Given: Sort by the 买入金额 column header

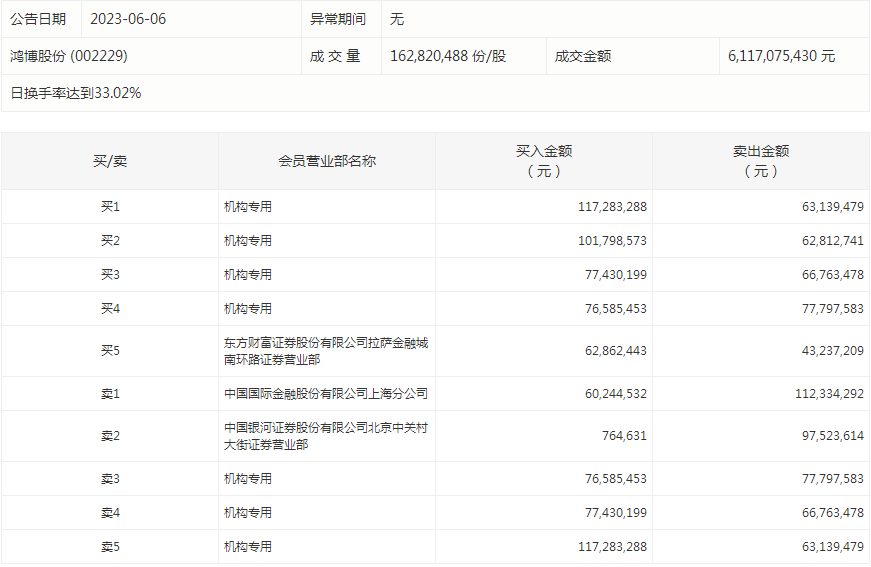Looking at the screenshot, I should [544, 161].
